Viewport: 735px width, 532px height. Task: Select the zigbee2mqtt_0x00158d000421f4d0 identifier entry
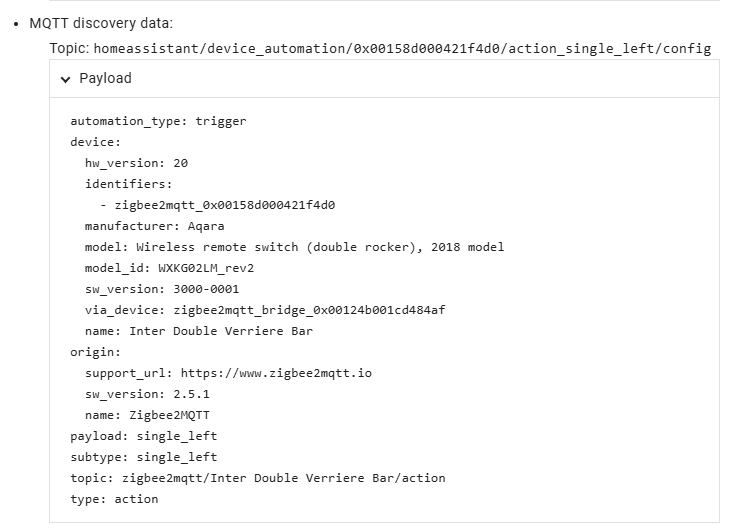(225, 205)
